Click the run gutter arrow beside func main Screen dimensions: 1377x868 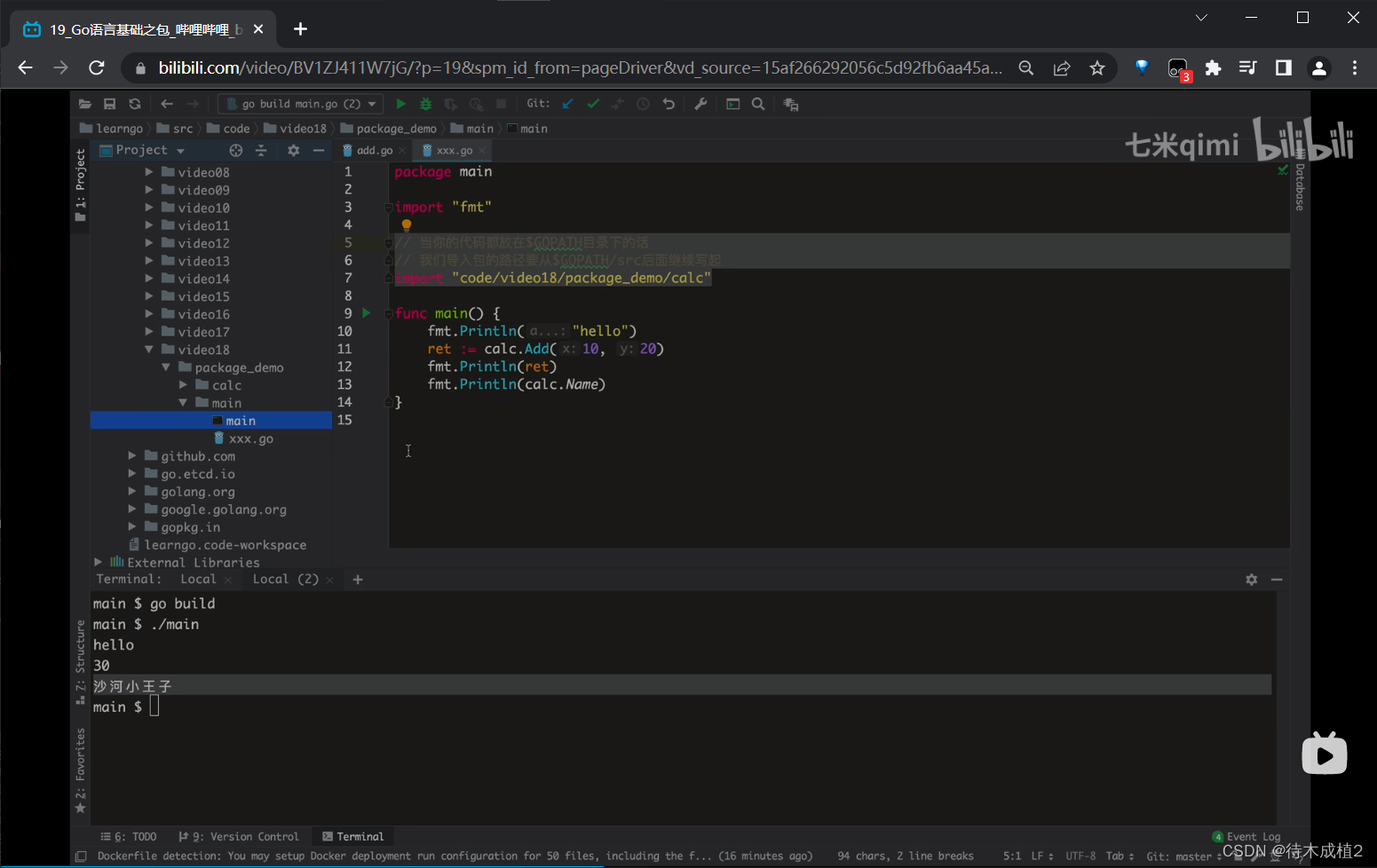pos(366,313)
